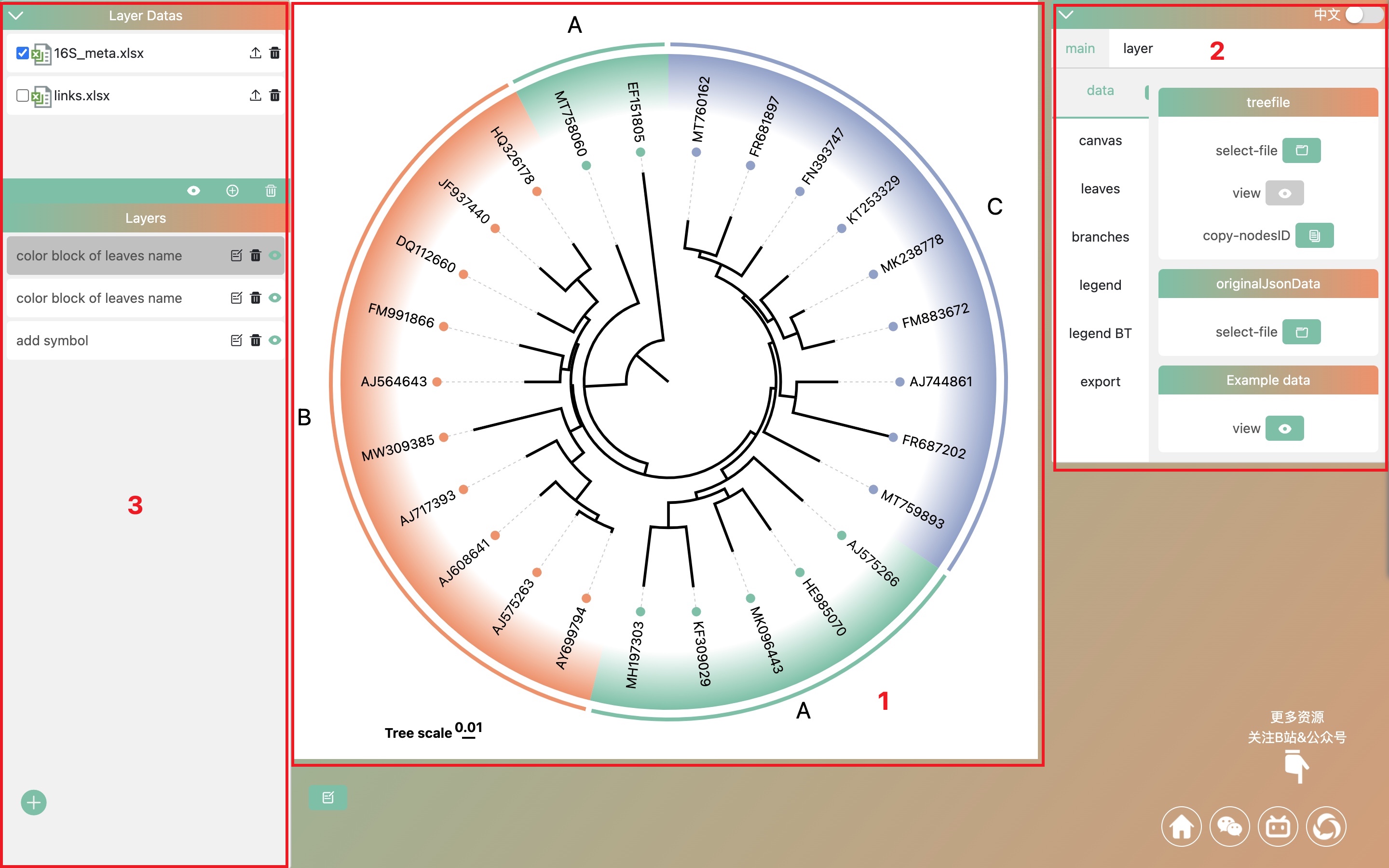Collapse the Layer Datas panel chevron

pos(16,15)
